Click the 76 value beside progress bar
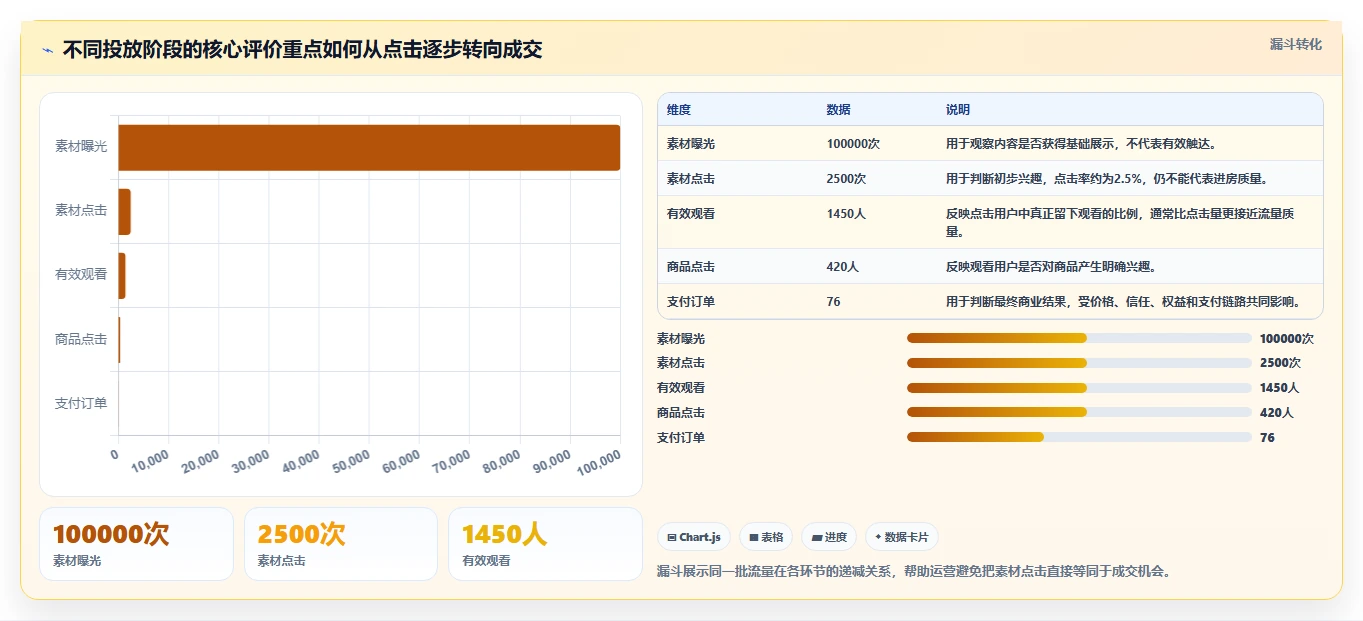The width and height of the screenshot is (1363, 621). [x=1268, y=438]
